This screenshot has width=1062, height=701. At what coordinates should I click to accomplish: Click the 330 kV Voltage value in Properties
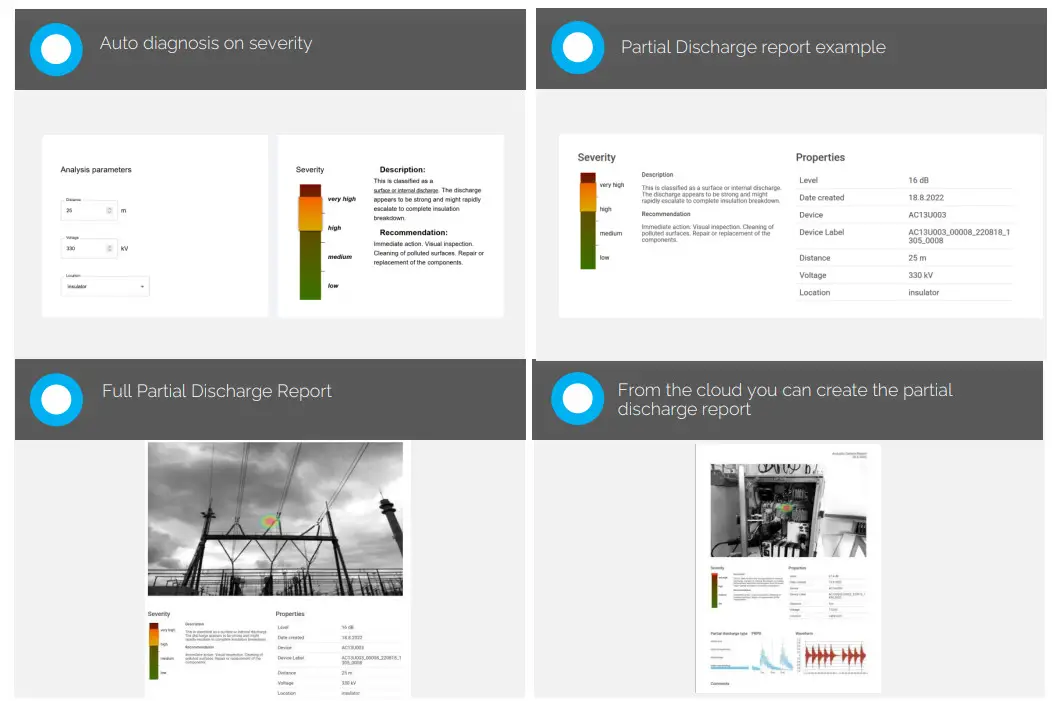(920, 275)
